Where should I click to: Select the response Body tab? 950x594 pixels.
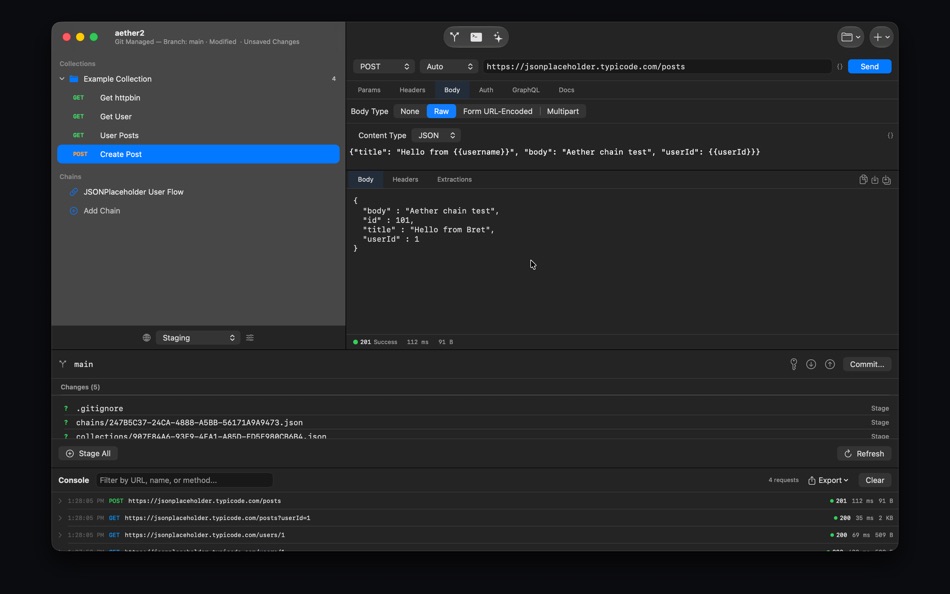pyautogui.click(x=365, y=179)
